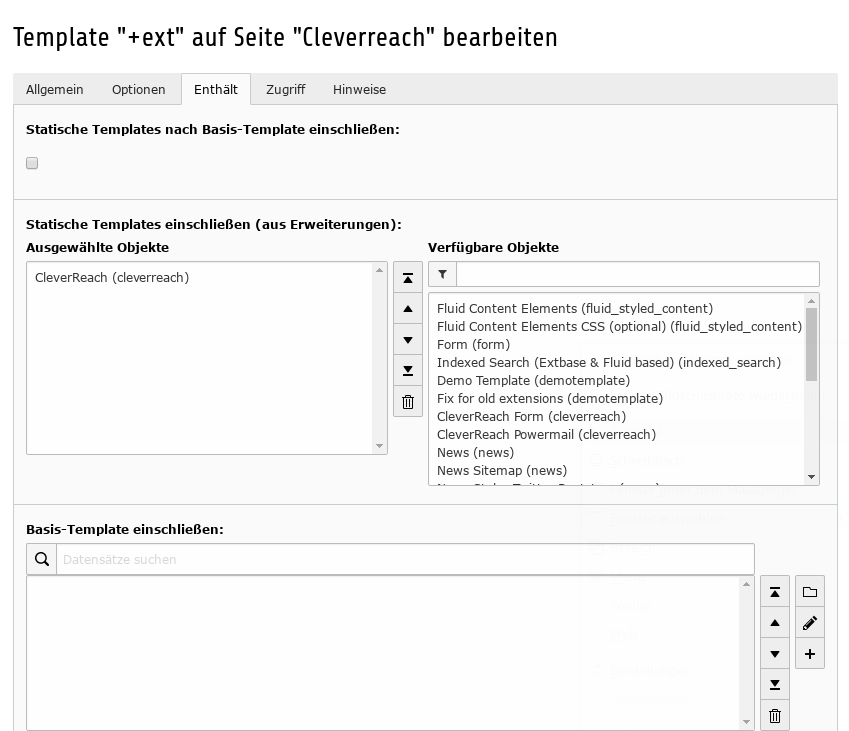The height and width of the screenshot is (731, 849).
Task: Click the magnifier icon beside Datensätze suchen
Action: click(x=42, y=559)
